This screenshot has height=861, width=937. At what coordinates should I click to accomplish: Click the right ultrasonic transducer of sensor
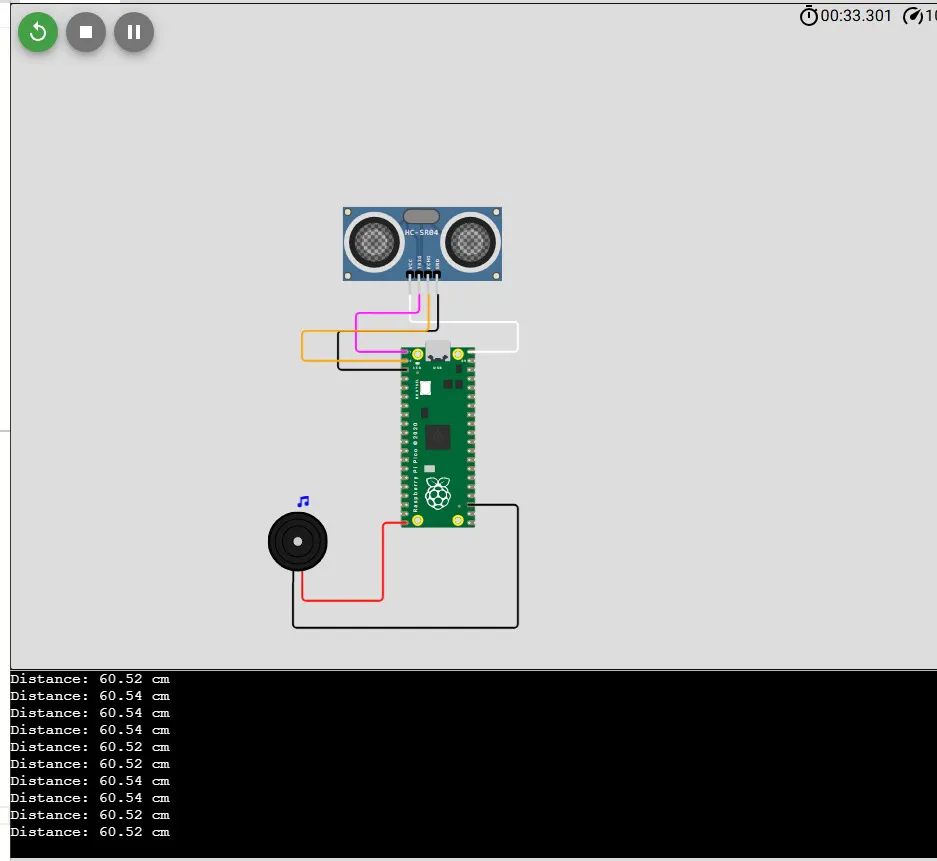[470, 242]
